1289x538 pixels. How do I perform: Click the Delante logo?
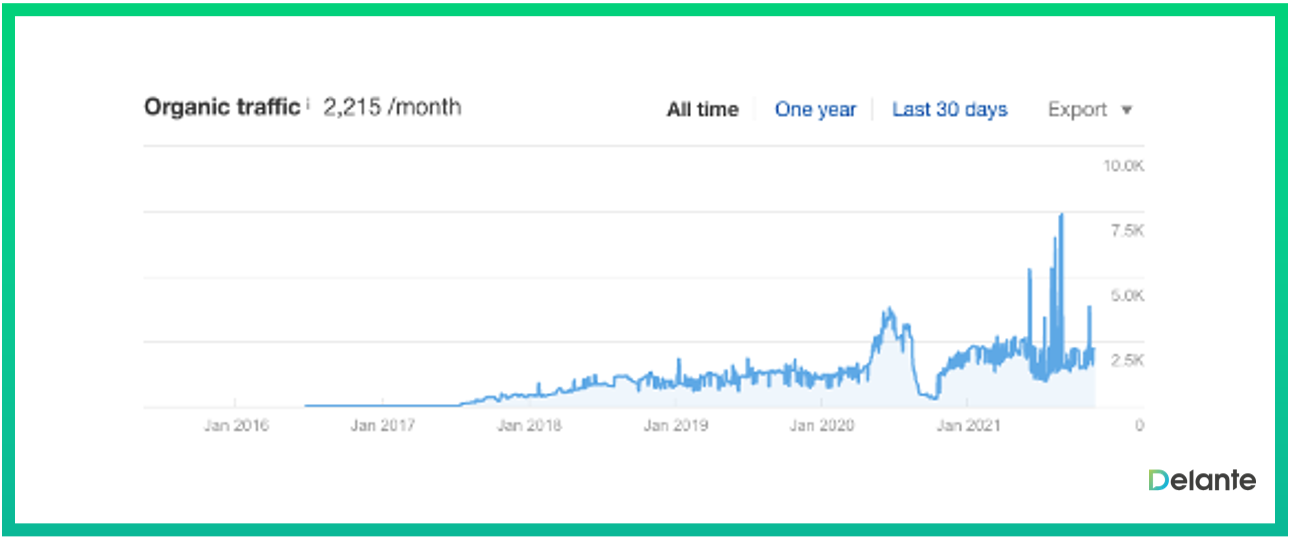tap(1201, 480)
